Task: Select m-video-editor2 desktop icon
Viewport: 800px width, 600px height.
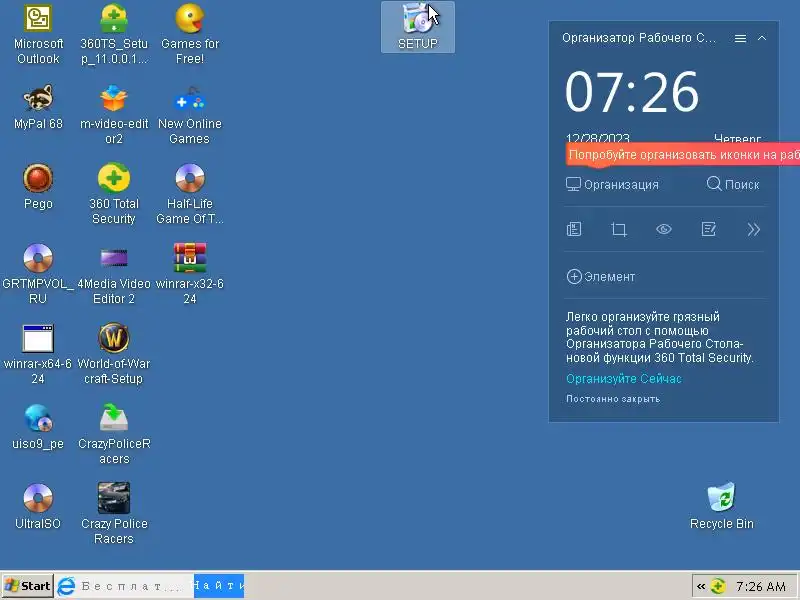Action: point(114,115)
